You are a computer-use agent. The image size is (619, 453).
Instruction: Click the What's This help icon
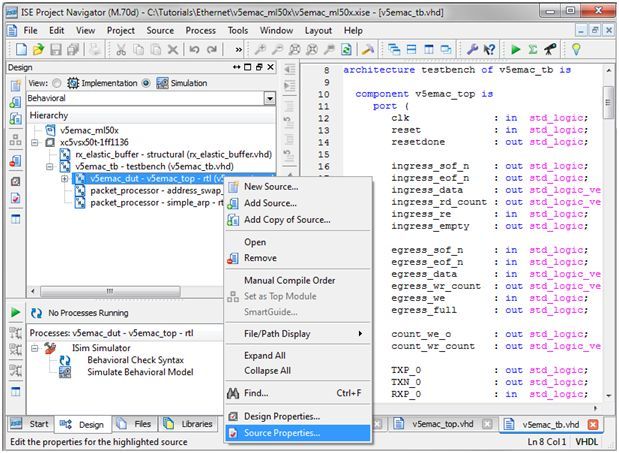(489, 49)
